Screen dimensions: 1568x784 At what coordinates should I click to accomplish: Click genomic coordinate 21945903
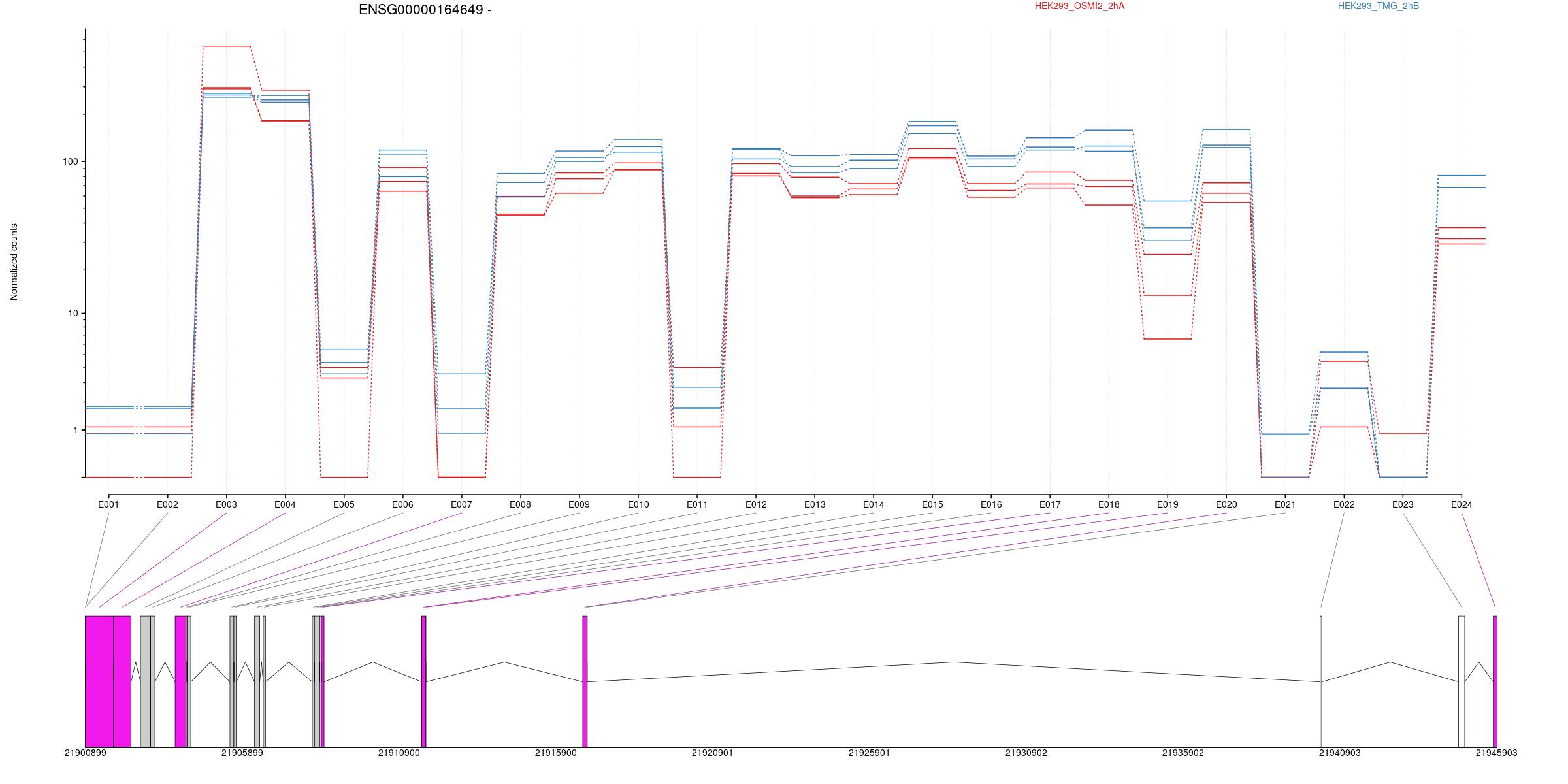coord(1496,753)
